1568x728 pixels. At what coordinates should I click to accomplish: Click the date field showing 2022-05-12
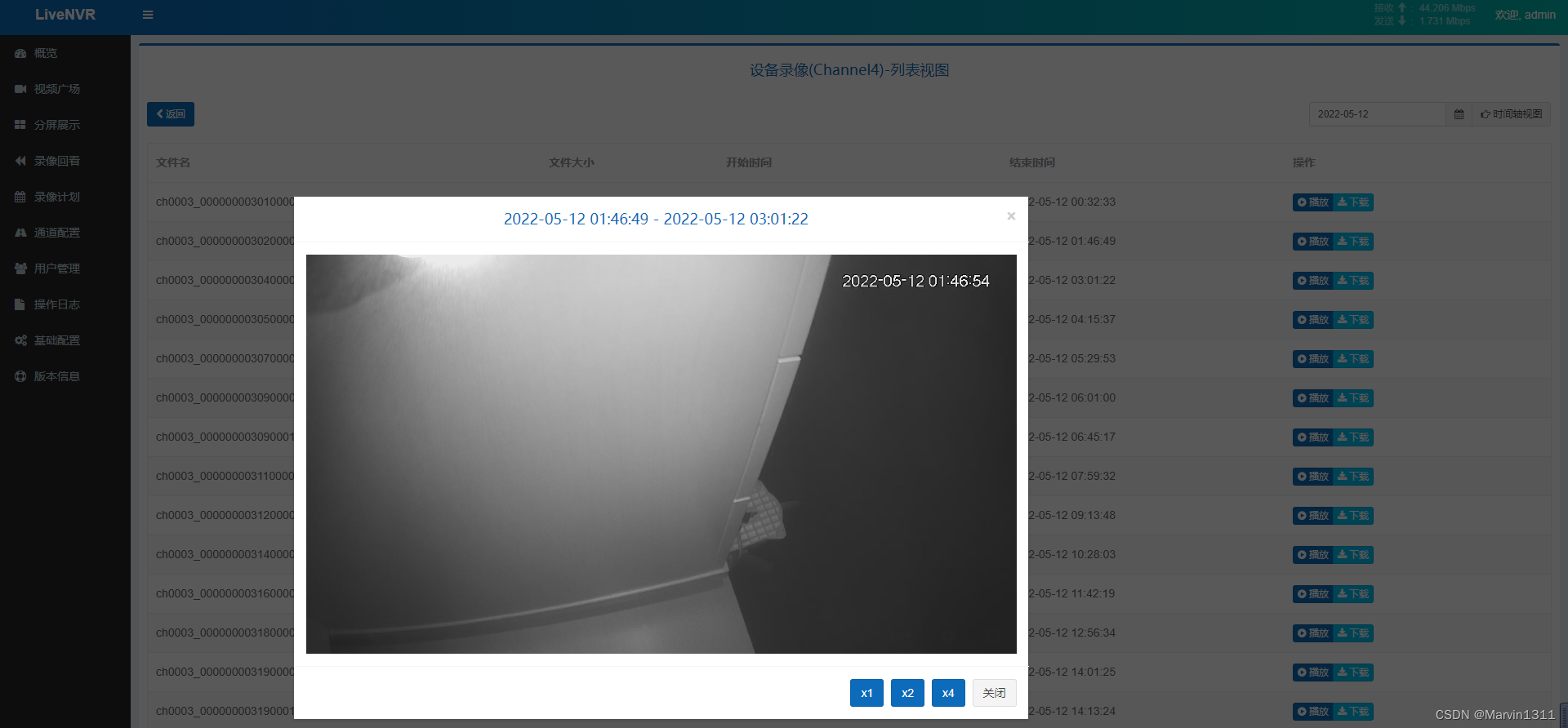(x=1377, y=114)
